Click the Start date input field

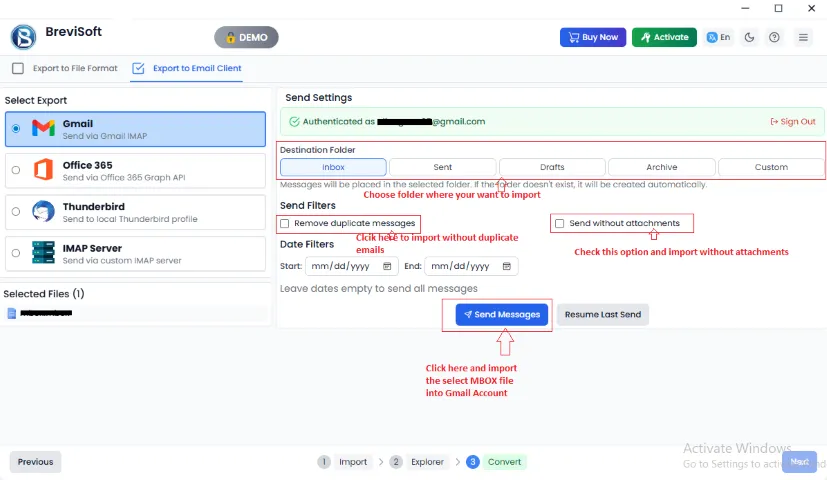351,266
